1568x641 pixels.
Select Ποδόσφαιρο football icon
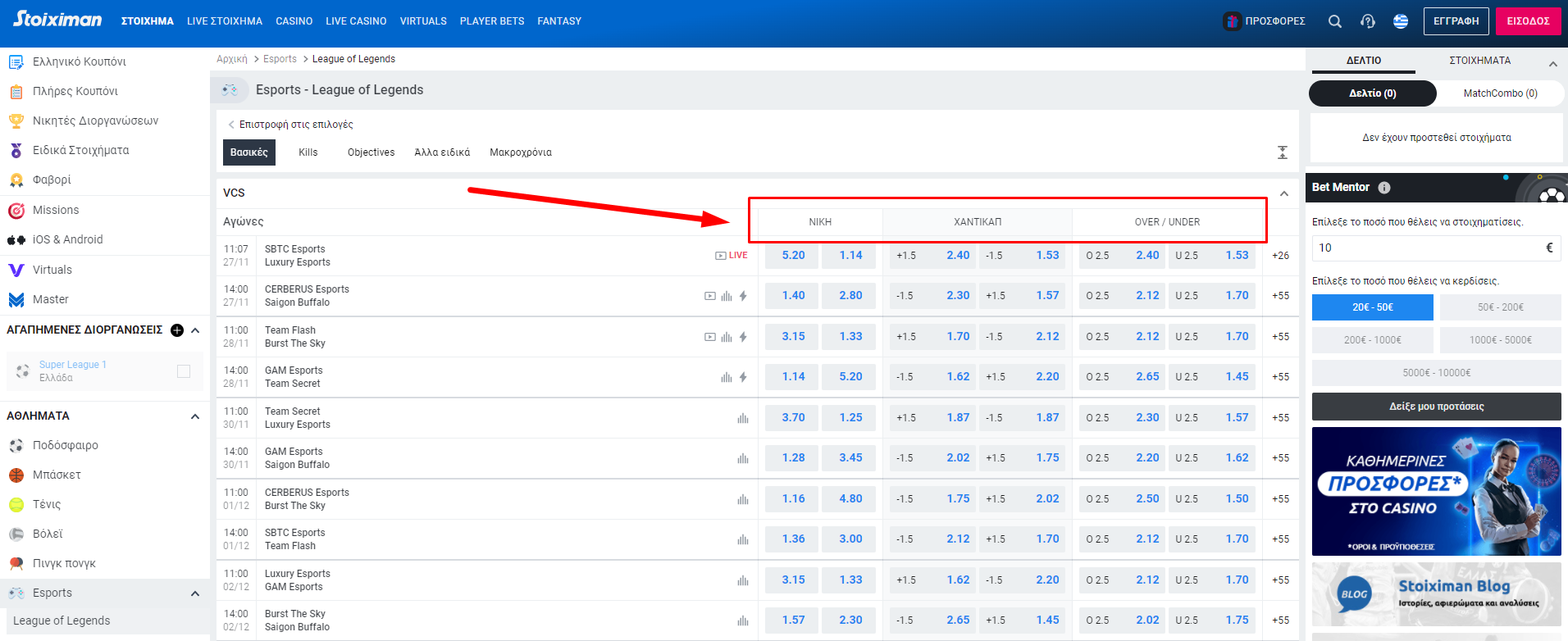pos(16,445)
